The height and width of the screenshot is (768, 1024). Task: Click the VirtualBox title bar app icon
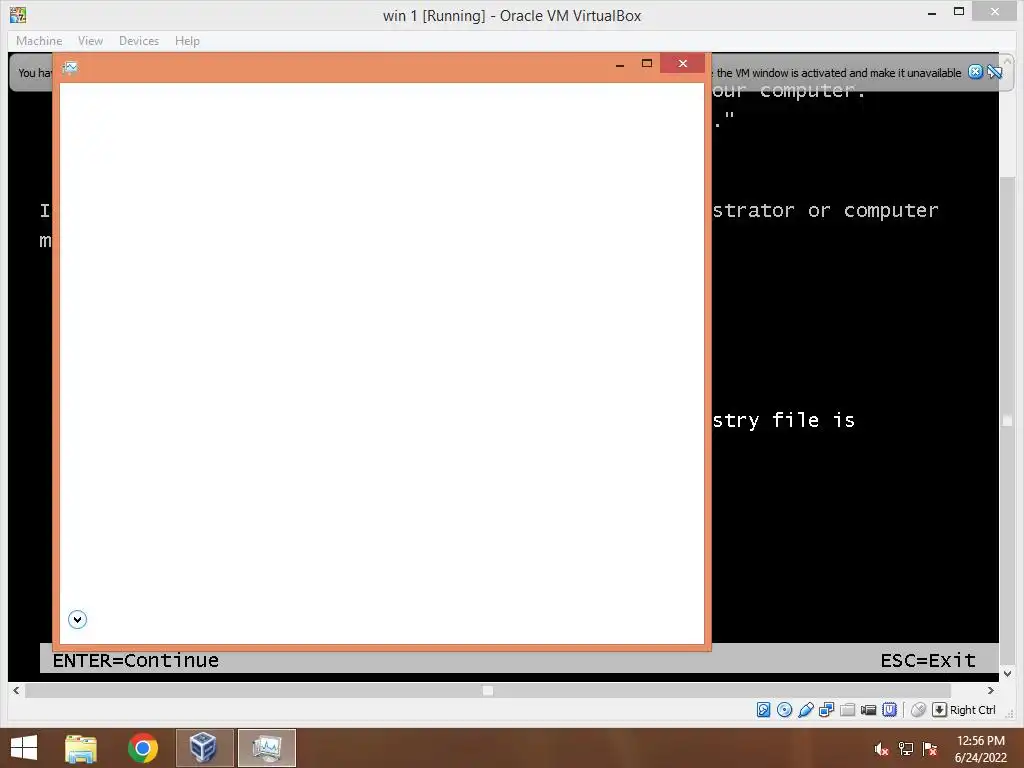click(18, 15)
